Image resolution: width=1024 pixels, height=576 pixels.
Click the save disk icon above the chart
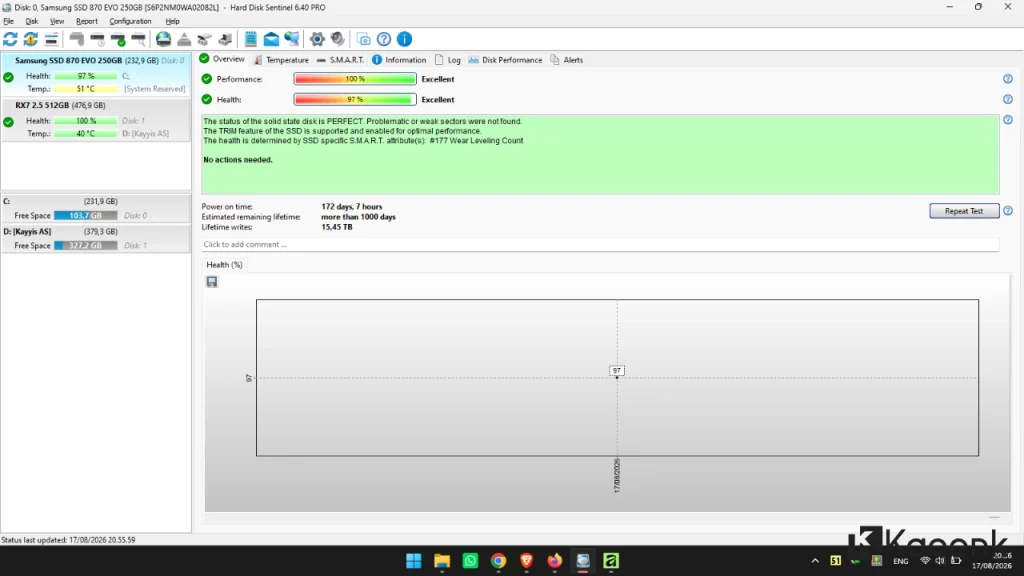pos(212,281)
